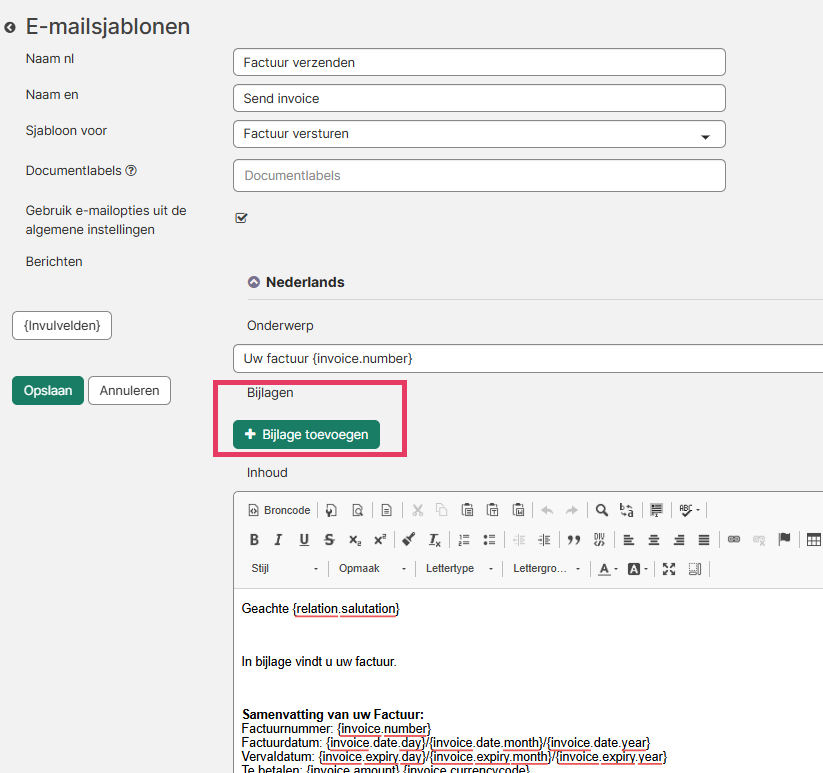Click the Annuleren button
823x773 pixels.
pos(129,390)
